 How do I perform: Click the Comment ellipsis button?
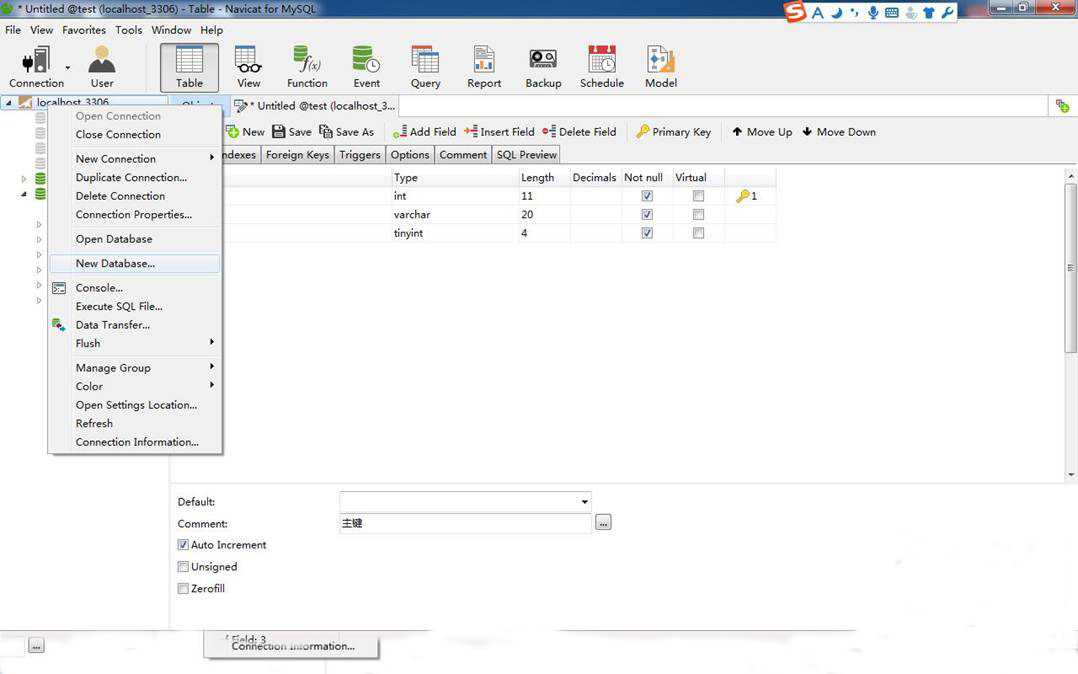tap(603, 523)
